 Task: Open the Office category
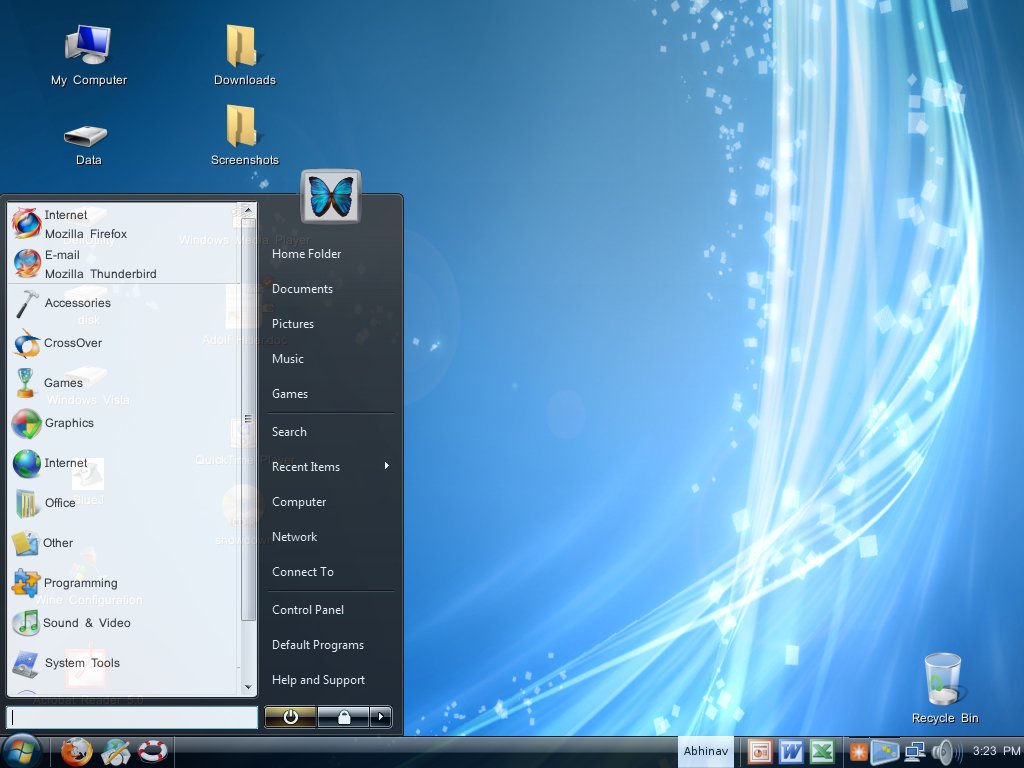[x=124, y=503]
